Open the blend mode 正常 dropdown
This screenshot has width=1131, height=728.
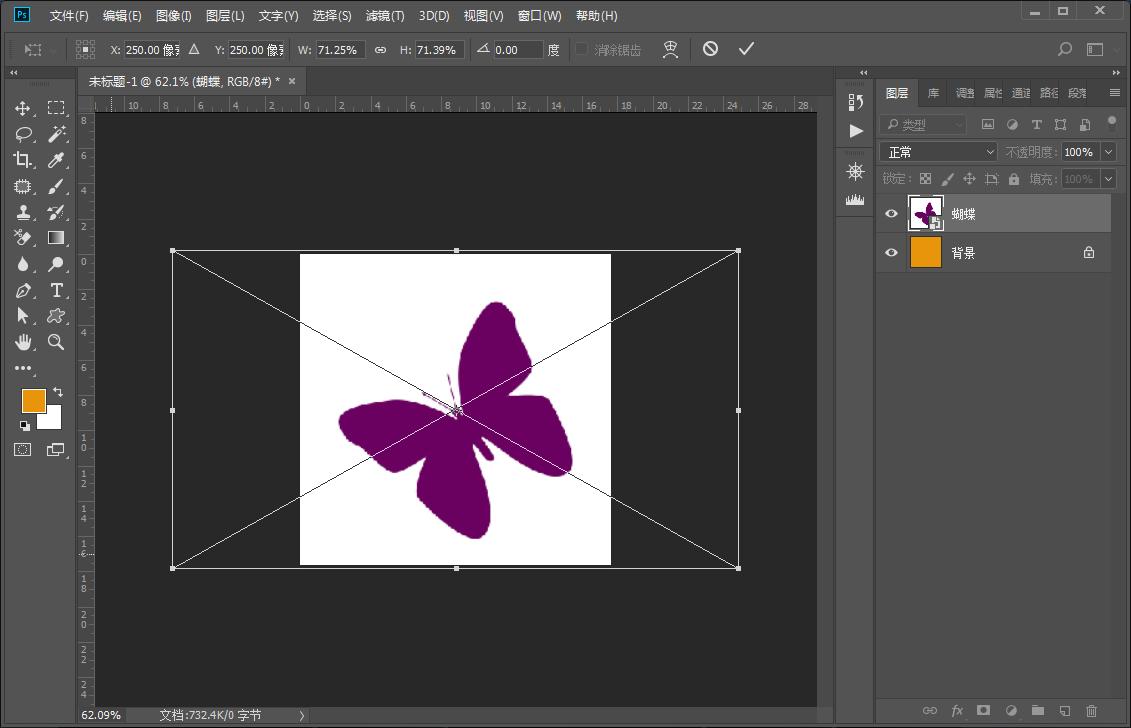click(938, 152)
